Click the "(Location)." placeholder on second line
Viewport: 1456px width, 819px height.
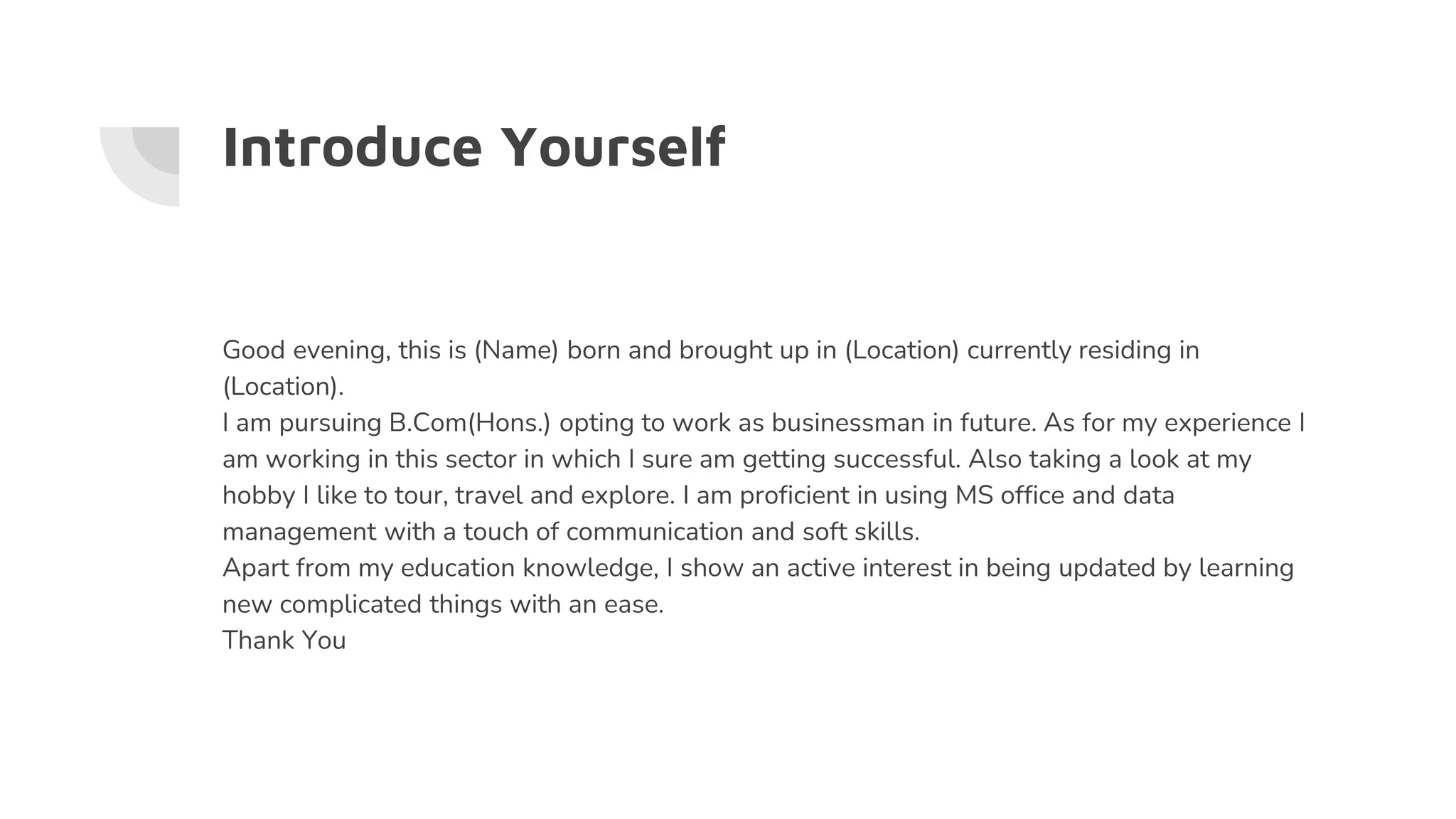(283, 387)
